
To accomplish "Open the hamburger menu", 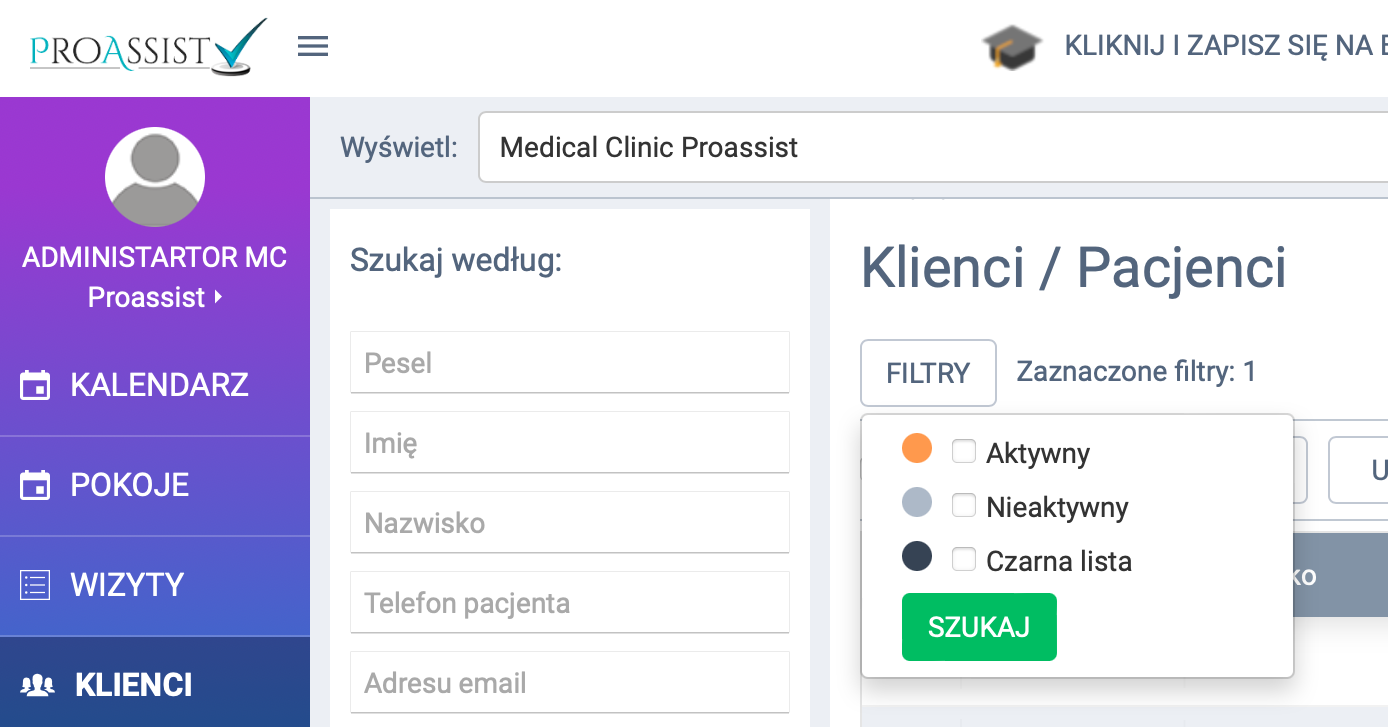I will 312,46.
